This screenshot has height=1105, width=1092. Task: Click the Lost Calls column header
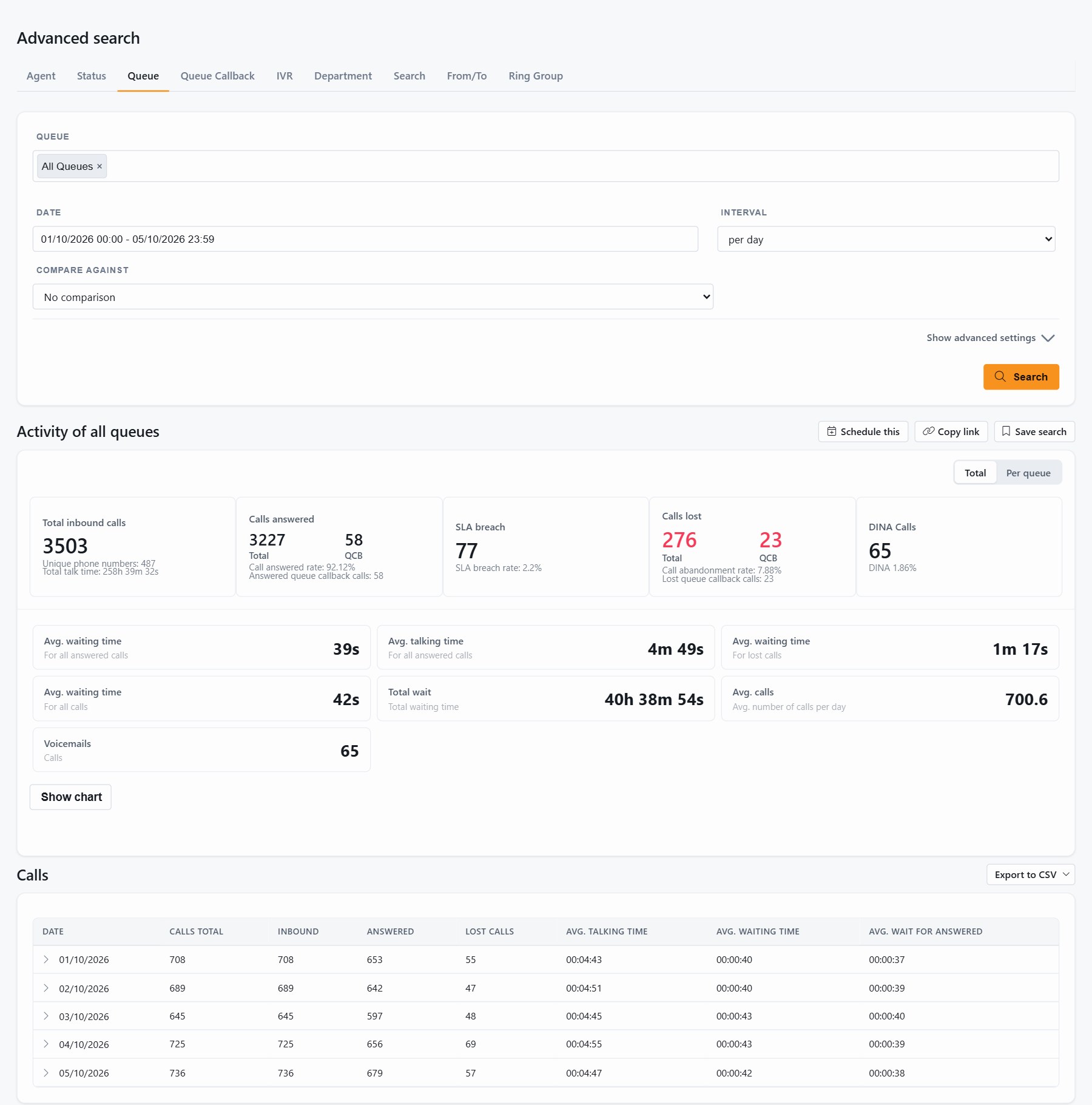tap(490, 931)
